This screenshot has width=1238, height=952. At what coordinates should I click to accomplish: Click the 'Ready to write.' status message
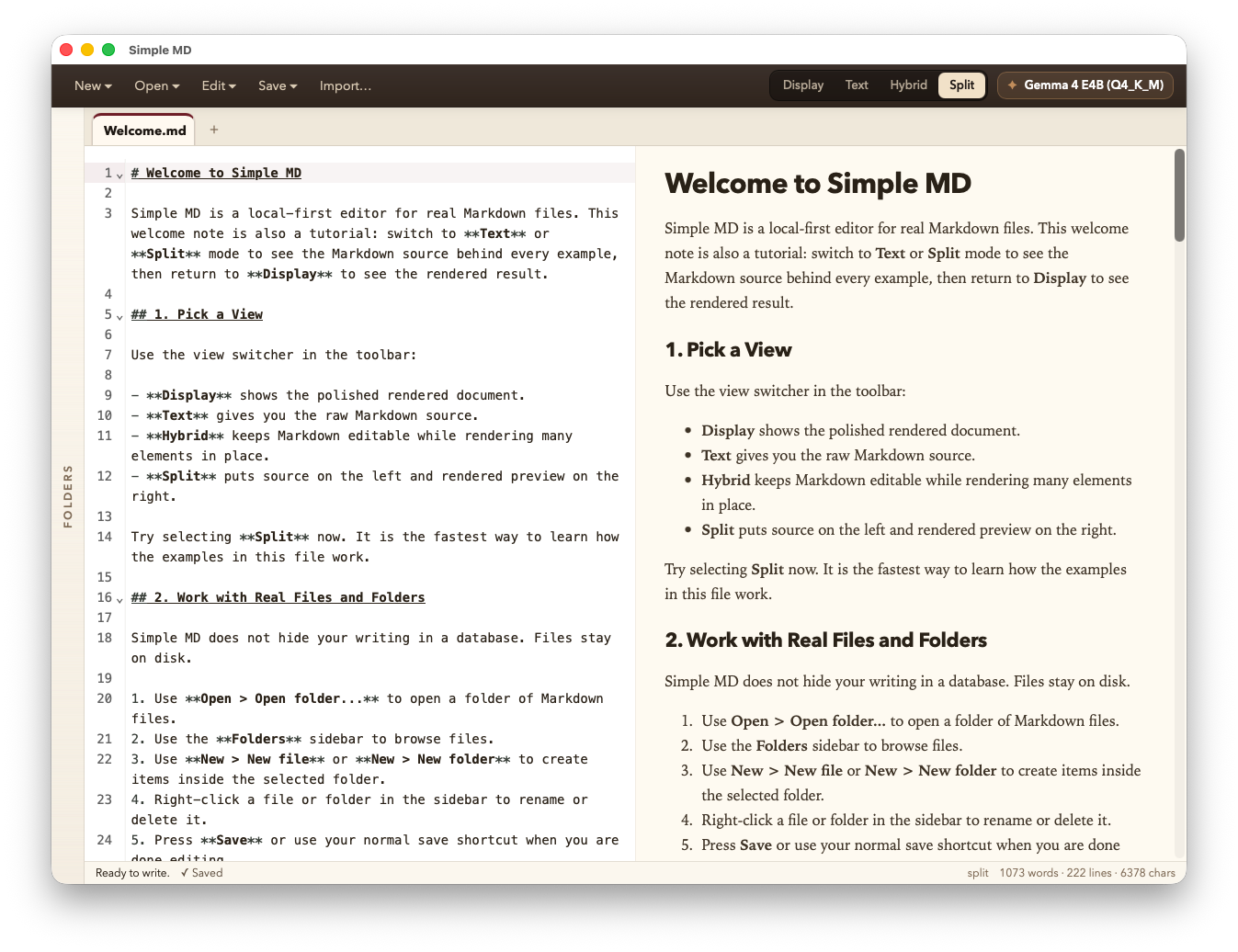132,873
